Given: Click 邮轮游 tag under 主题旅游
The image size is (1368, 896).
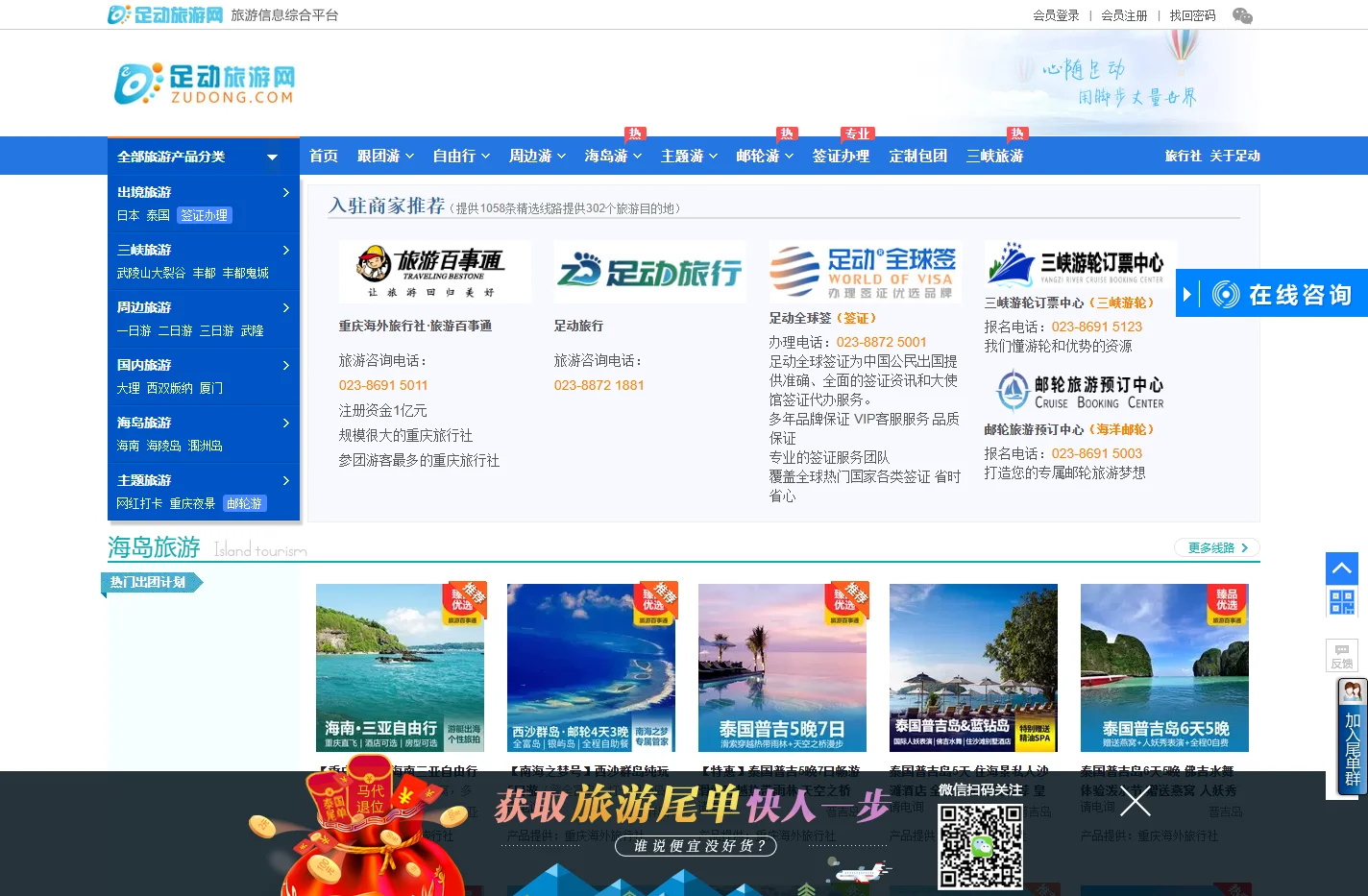Looking at the screenshot, I should coord(244,503).
